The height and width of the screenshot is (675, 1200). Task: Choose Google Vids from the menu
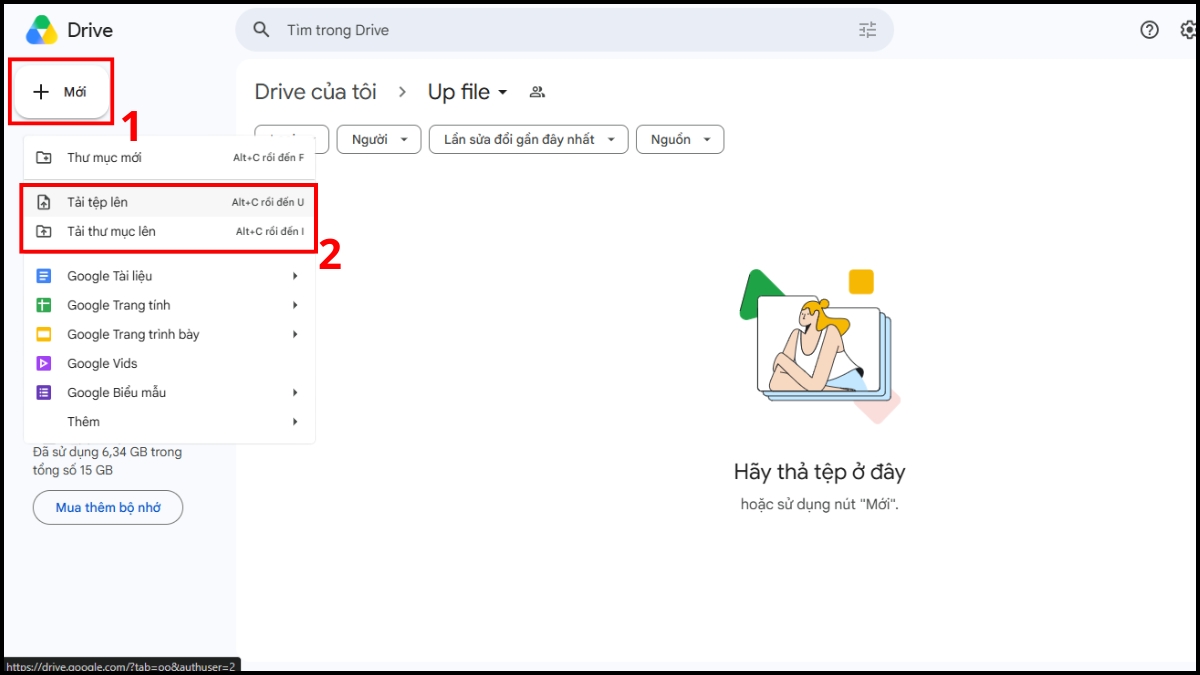click(169, 363)
